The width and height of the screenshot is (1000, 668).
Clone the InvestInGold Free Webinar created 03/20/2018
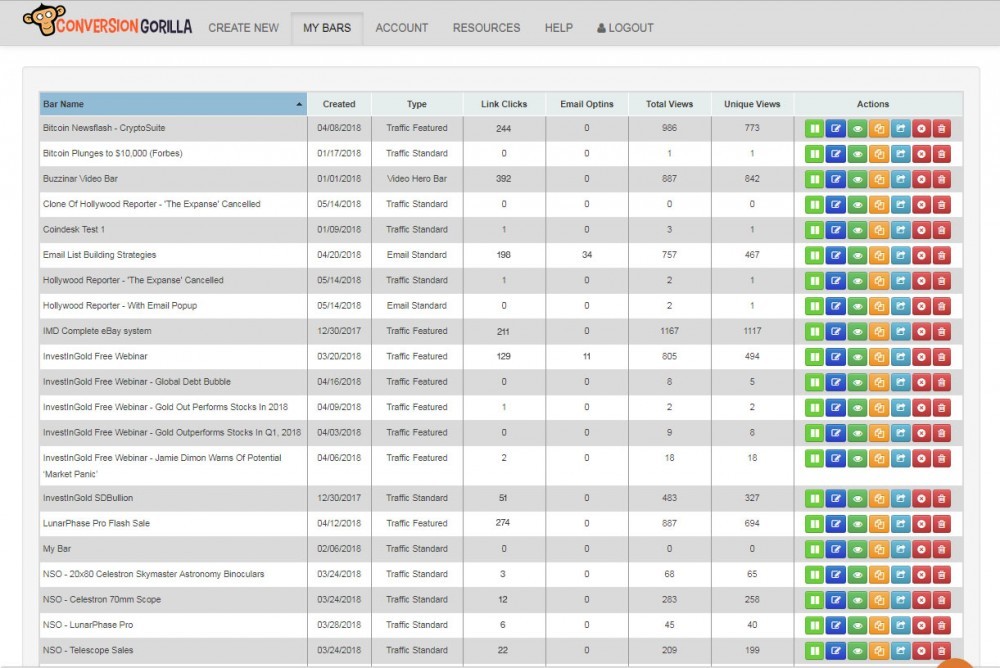[x=879, y=357]
